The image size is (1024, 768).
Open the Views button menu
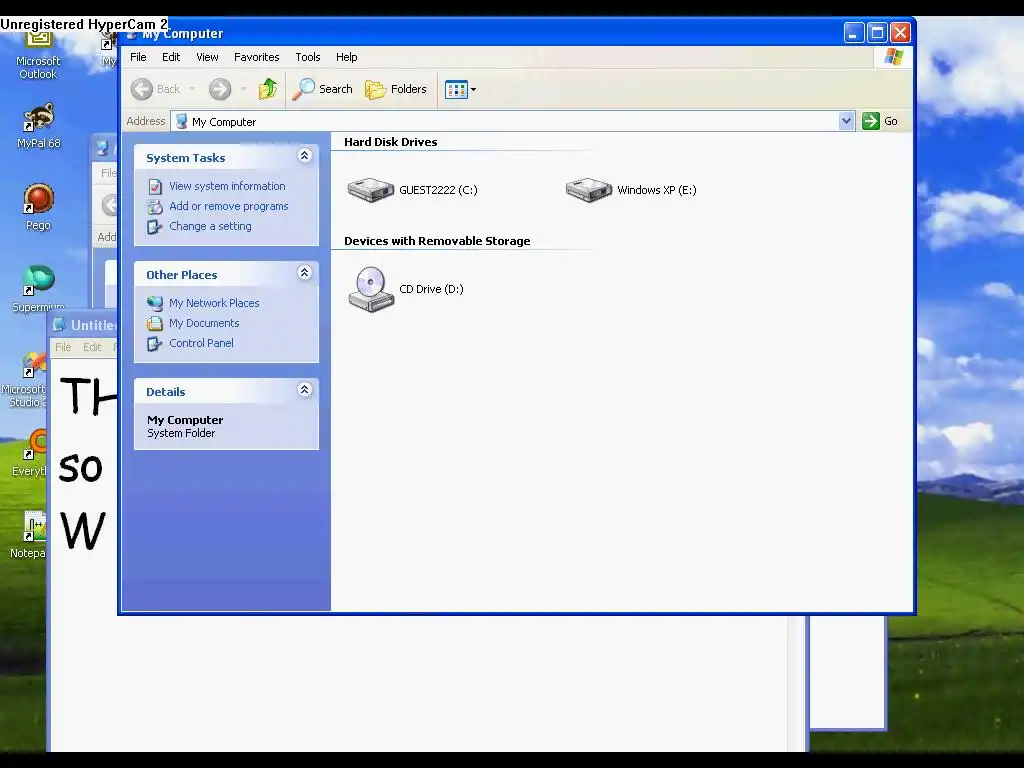point(460,89)
